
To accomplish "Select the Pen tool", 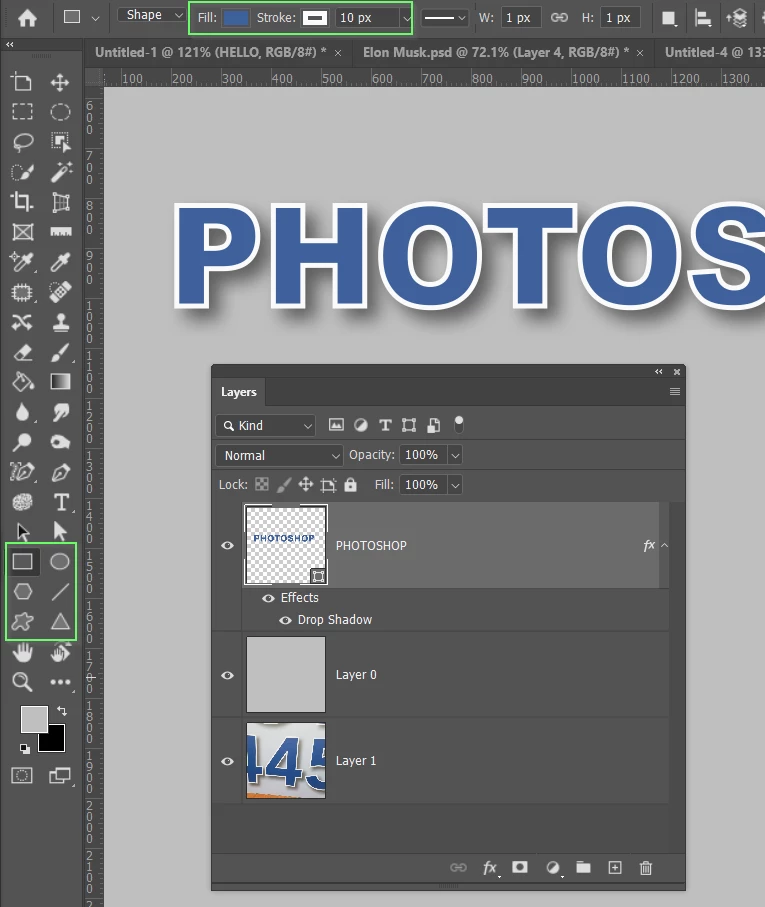I will (60, 472).
